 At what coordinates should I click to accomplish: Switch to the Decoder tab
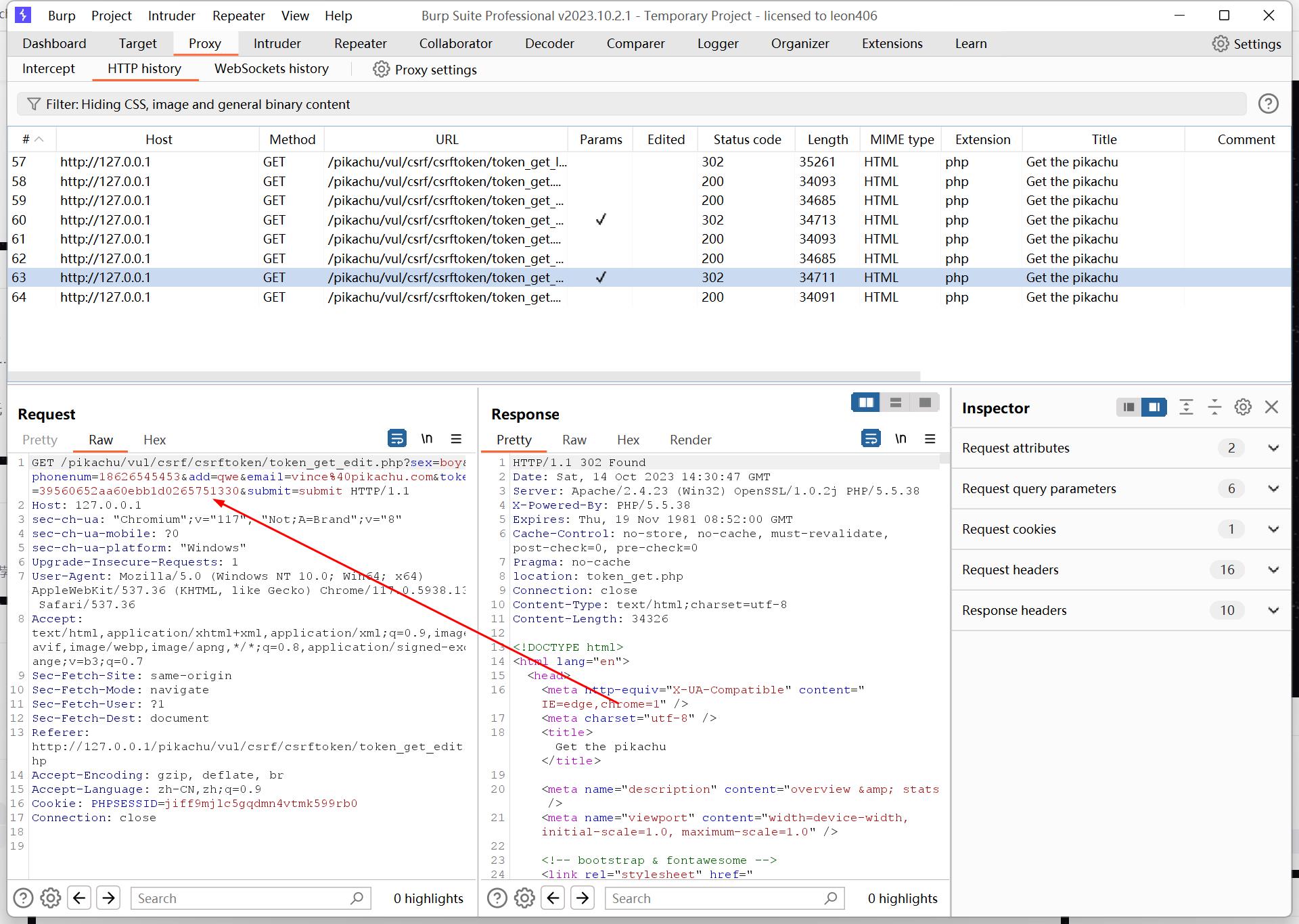(x=549, y=43)
